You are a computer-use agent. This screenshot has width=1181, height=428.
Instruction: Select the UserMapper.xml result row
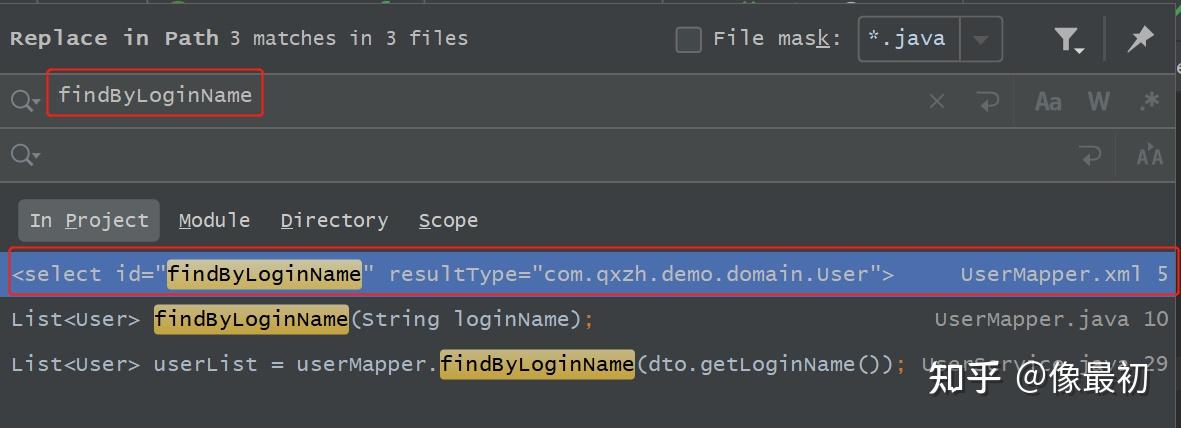point(590,274)
